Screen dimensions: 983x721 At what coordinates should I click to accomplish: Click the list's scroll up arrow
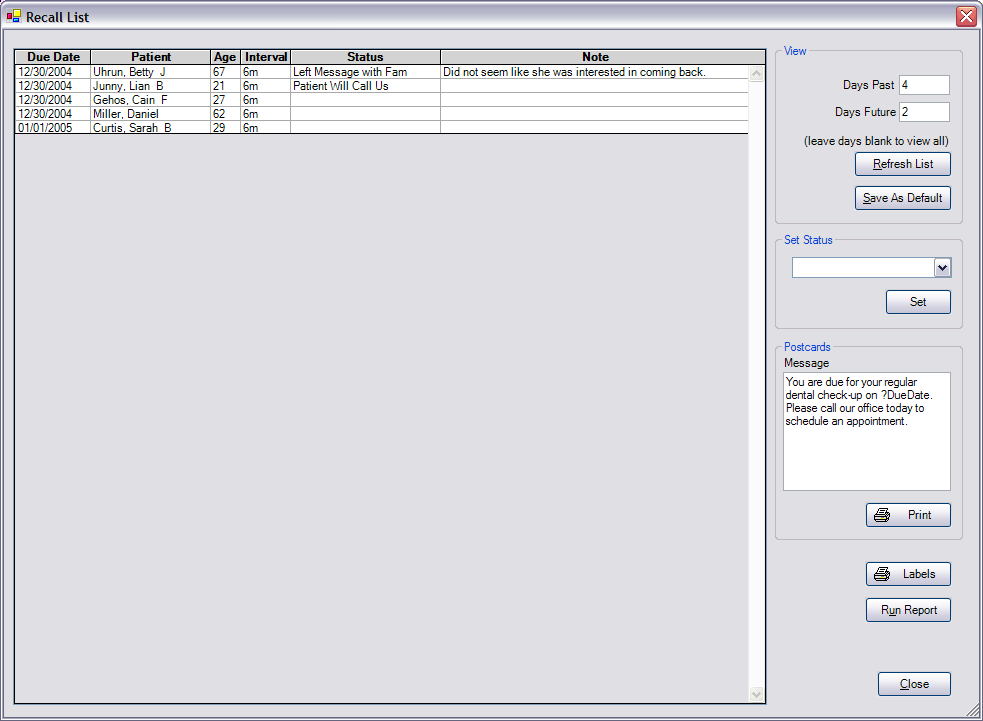point(756,73)
